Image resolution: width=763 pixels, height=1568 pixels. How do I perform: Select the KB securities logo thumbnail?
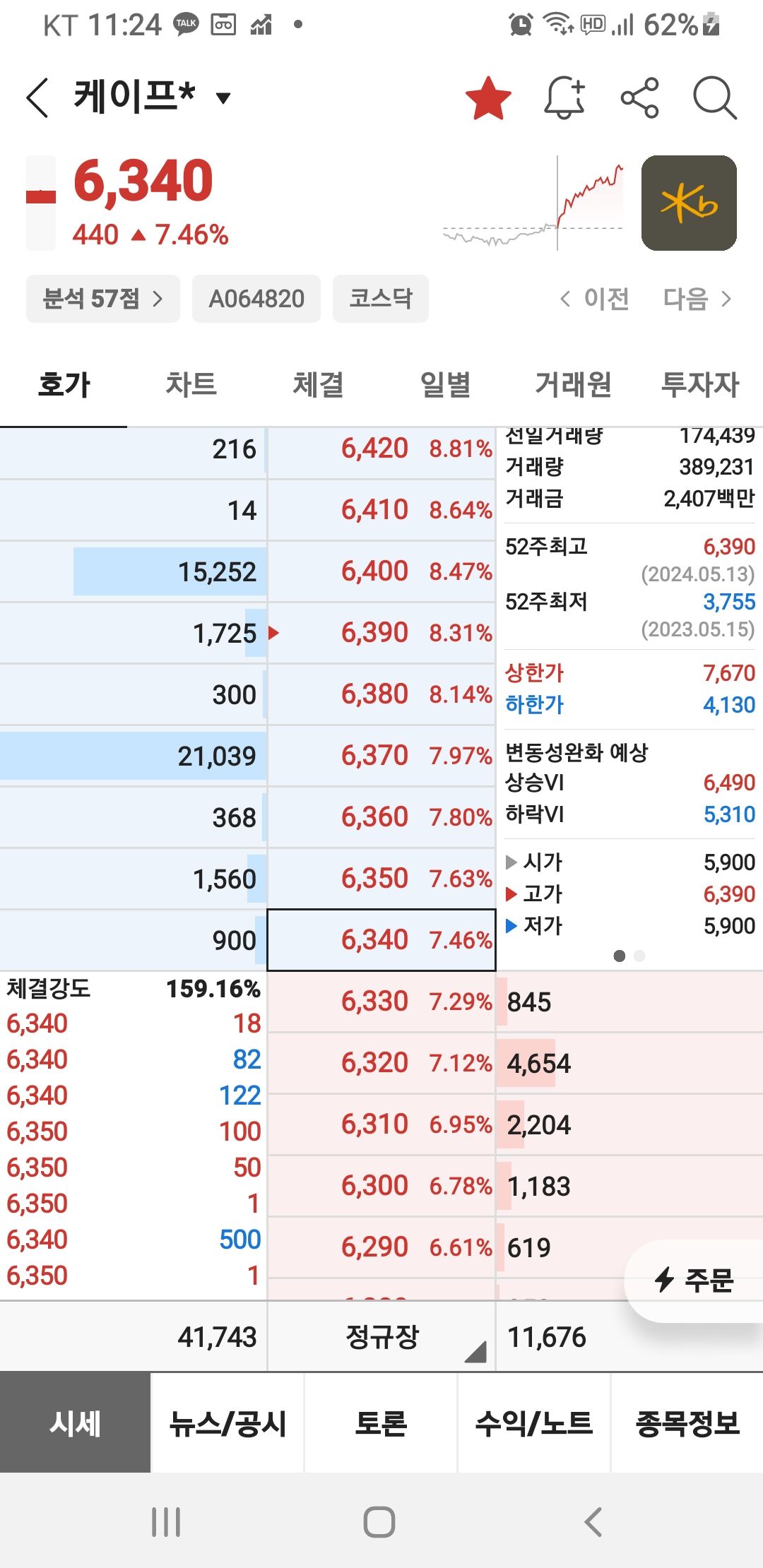tap(687, 203)
